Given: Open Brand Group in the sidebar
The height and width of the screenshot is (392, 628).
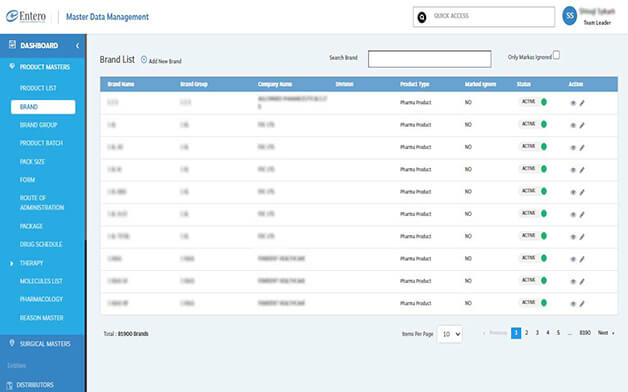Looking at the screenshot, I should tap(38, 125).
